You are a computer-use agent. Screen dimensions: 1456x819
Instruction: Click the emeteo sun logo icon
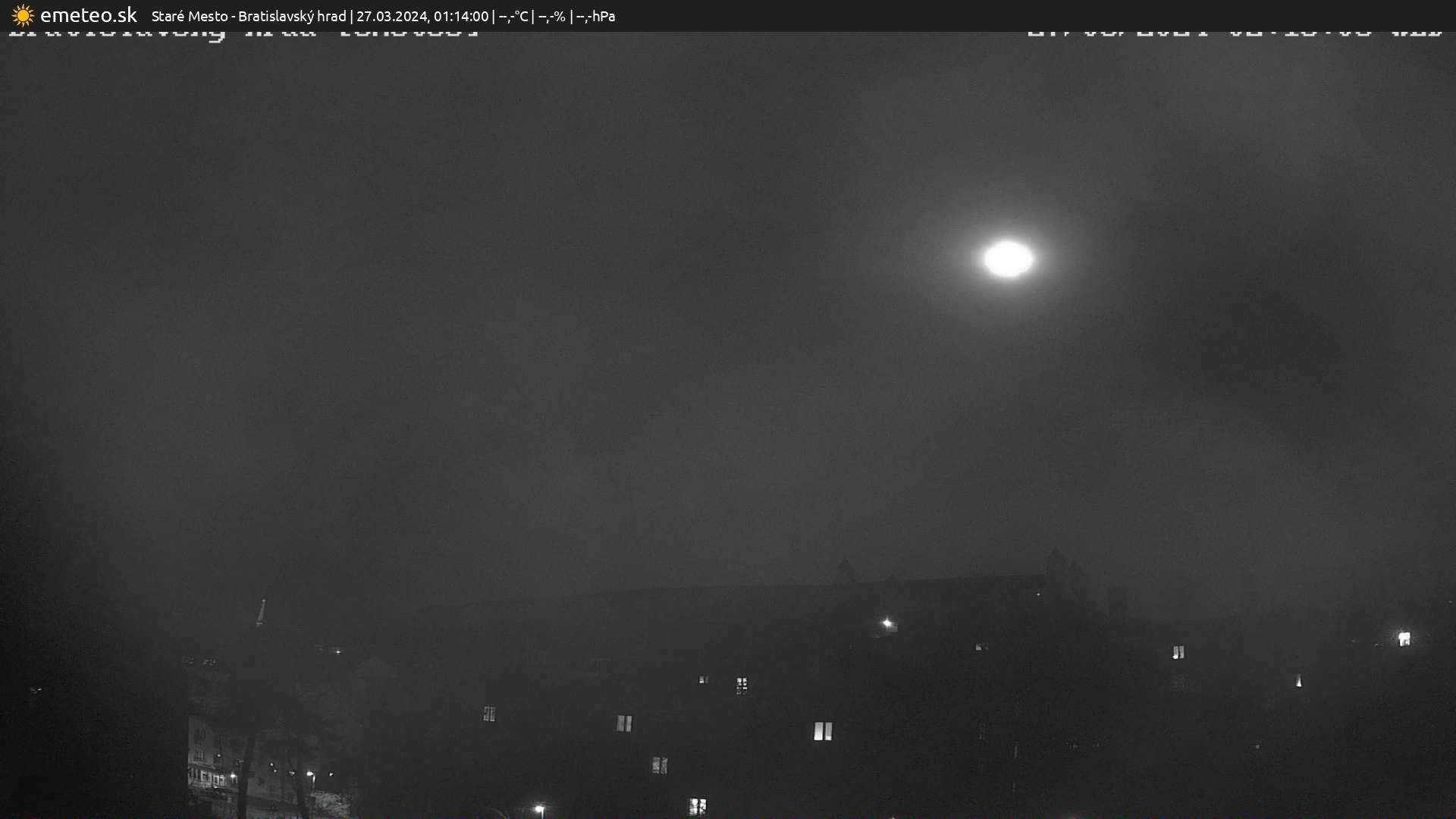(x=23, y=16)
